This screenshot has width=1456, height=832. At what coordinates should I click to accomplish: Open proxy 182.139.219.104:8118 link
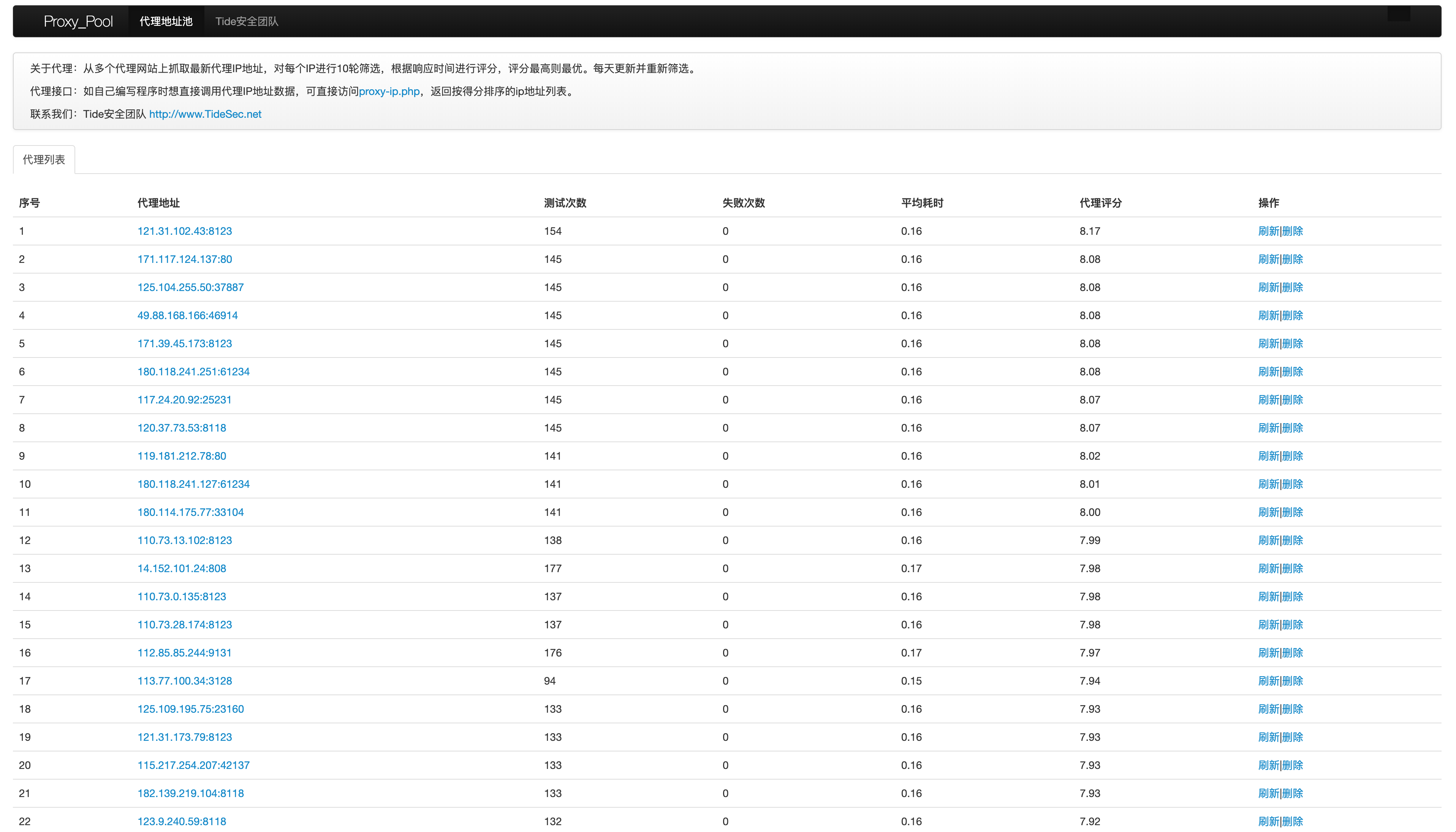(190, 793)
